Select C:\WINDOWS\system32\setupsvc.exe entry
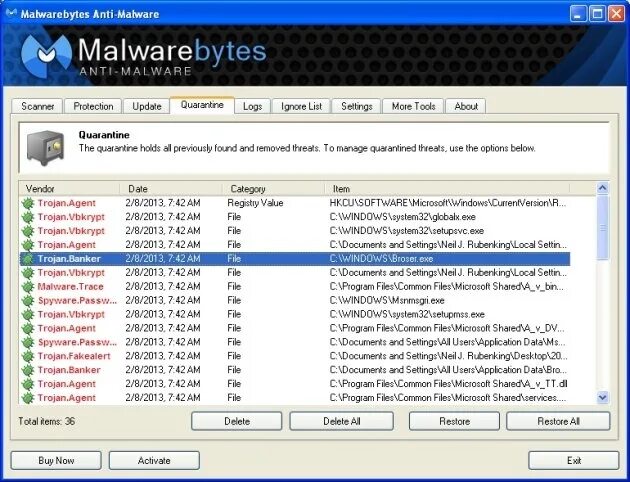This screenshot has width=630, height=482. pyautogui.click(x=407, y=231)
